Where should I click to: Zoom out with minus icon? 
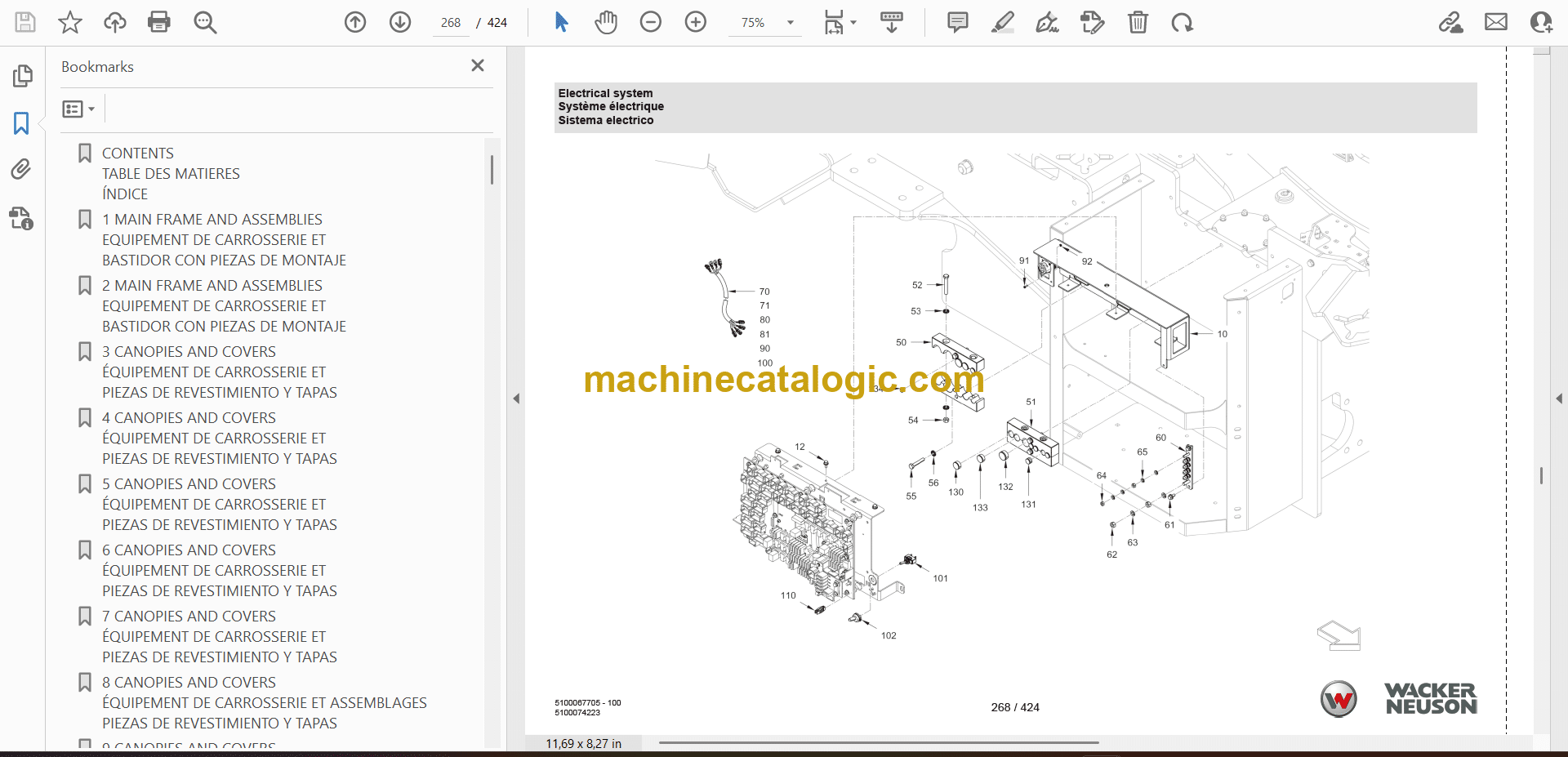651,22
